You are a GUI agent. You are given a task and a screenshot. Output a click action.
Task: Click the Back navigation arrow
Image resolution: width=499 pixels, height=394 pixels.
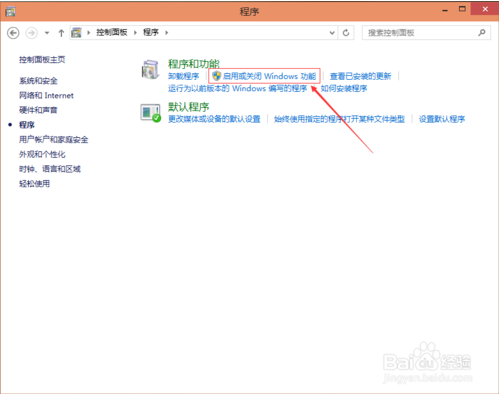point(13,33)
